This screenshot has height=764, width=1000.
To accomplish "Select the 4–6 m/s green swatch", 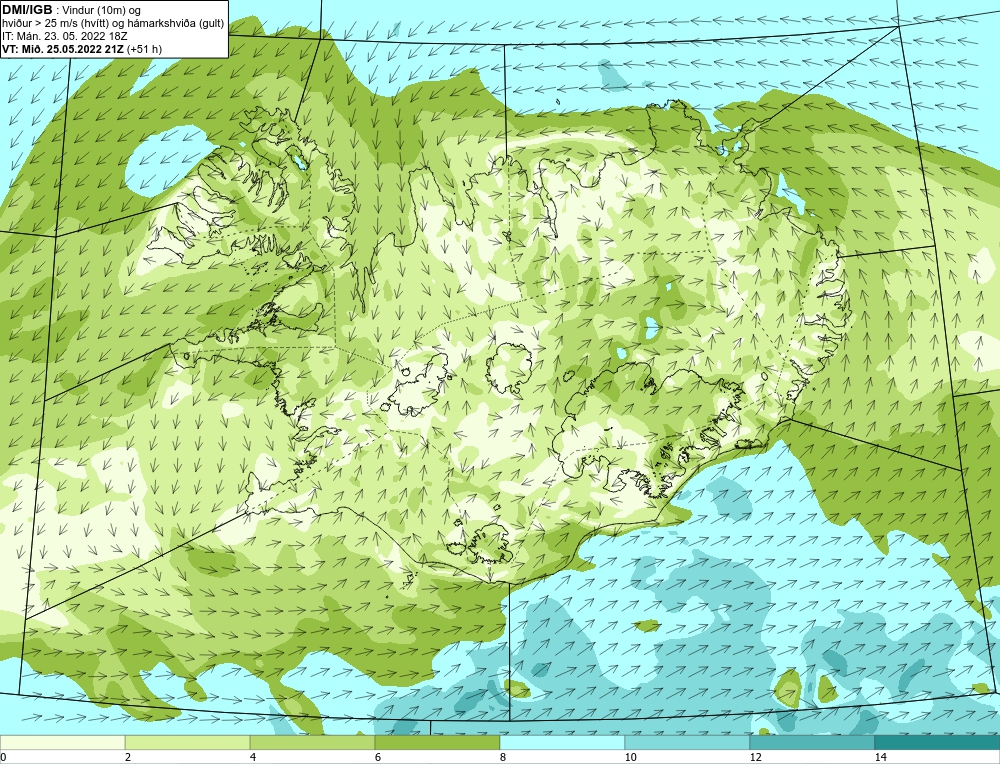I will point(312,743).
